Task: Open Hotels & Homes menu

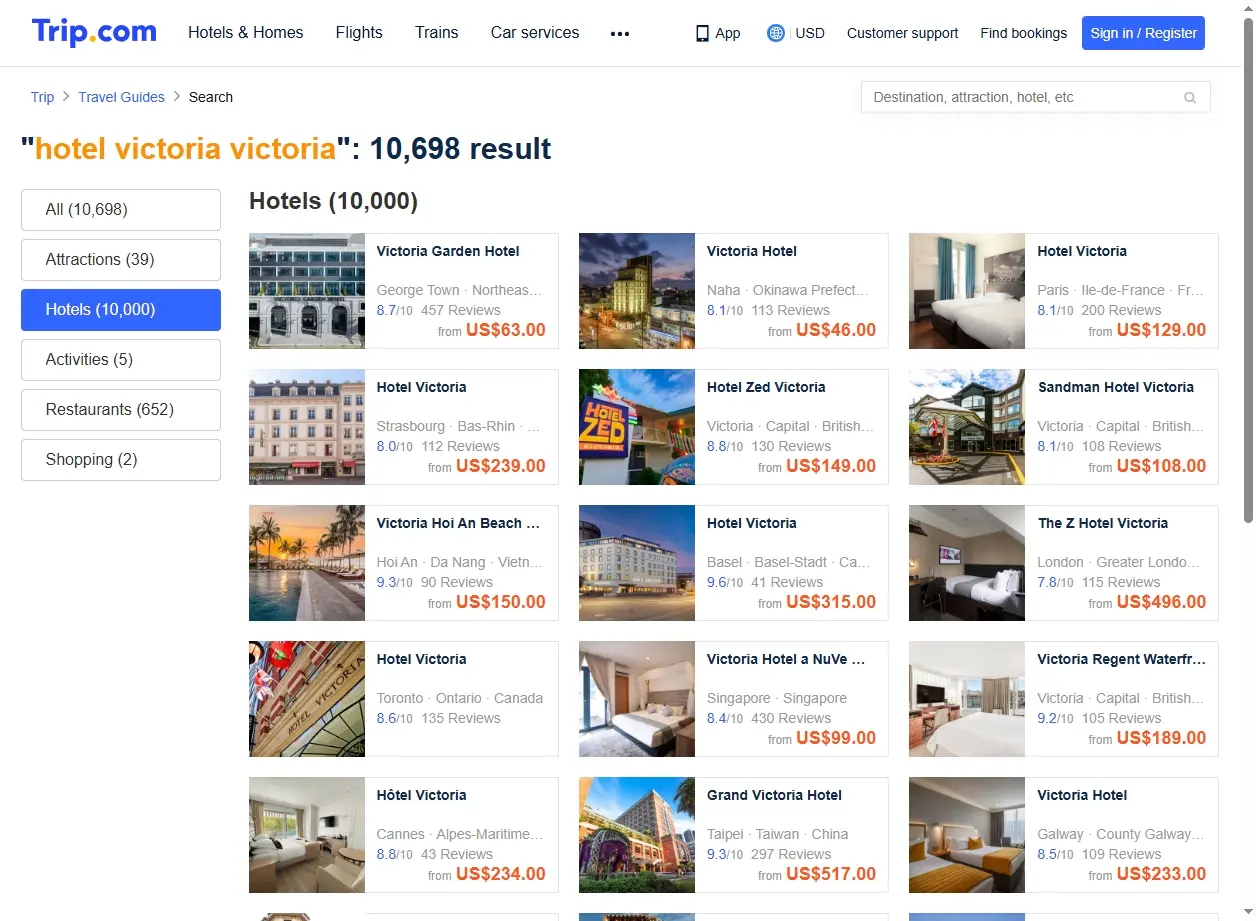Action: 246,33
